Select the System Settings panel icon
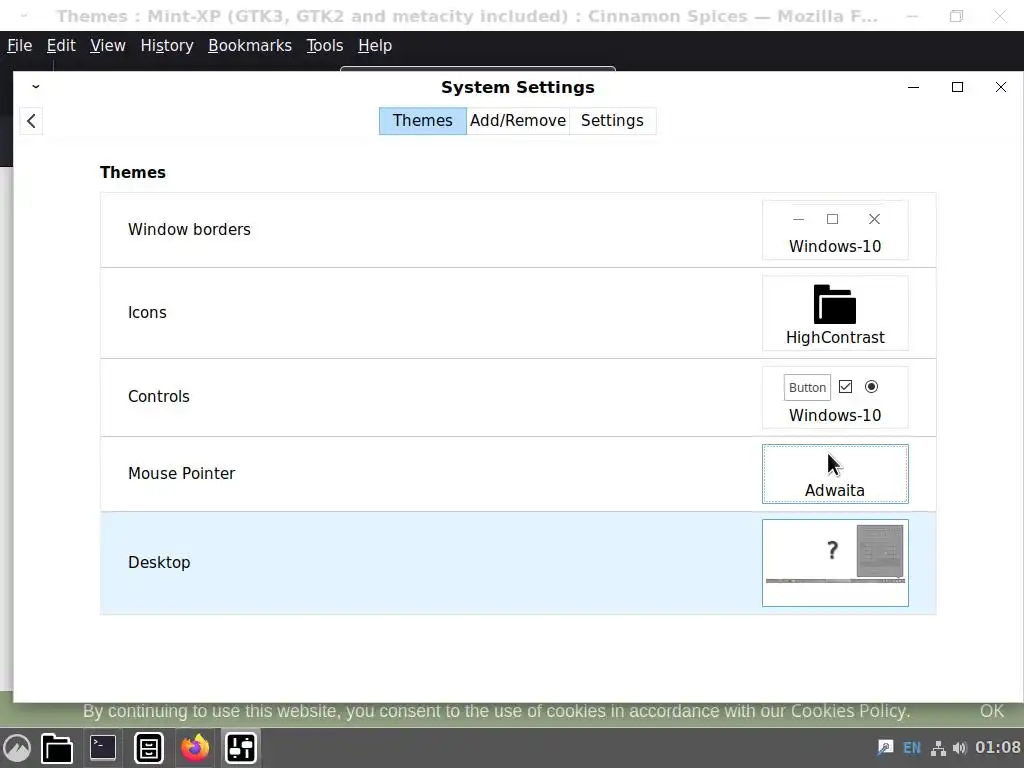 241,748
